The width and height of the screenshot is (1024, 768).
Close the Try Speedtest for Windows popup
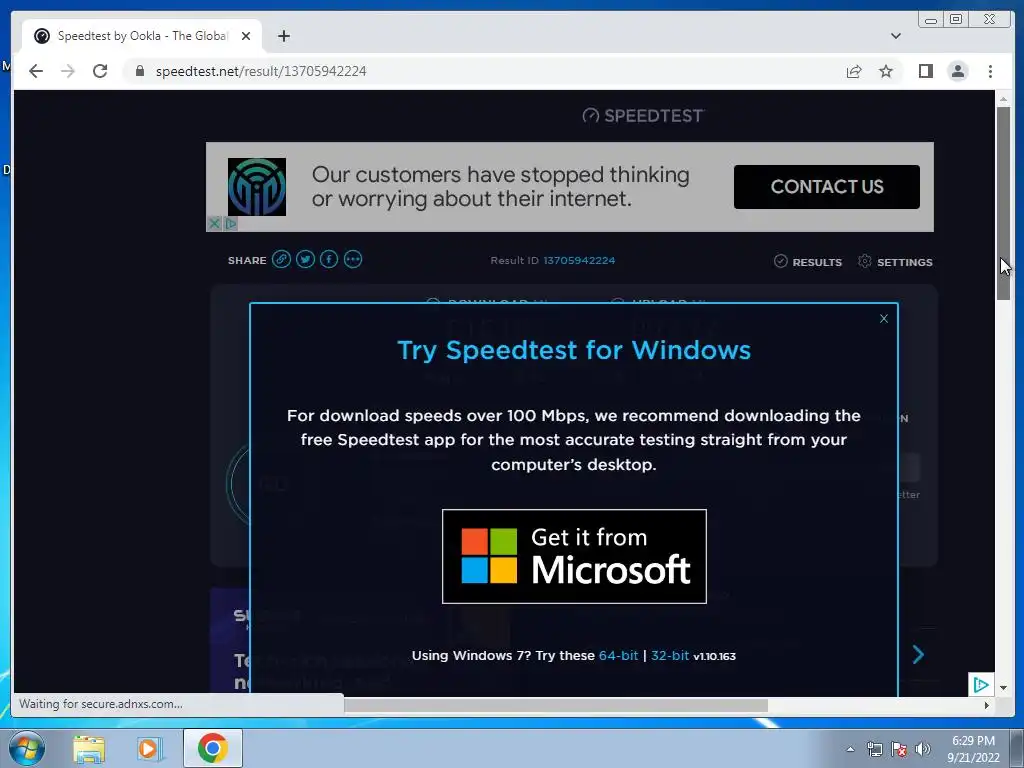(884, 319)
